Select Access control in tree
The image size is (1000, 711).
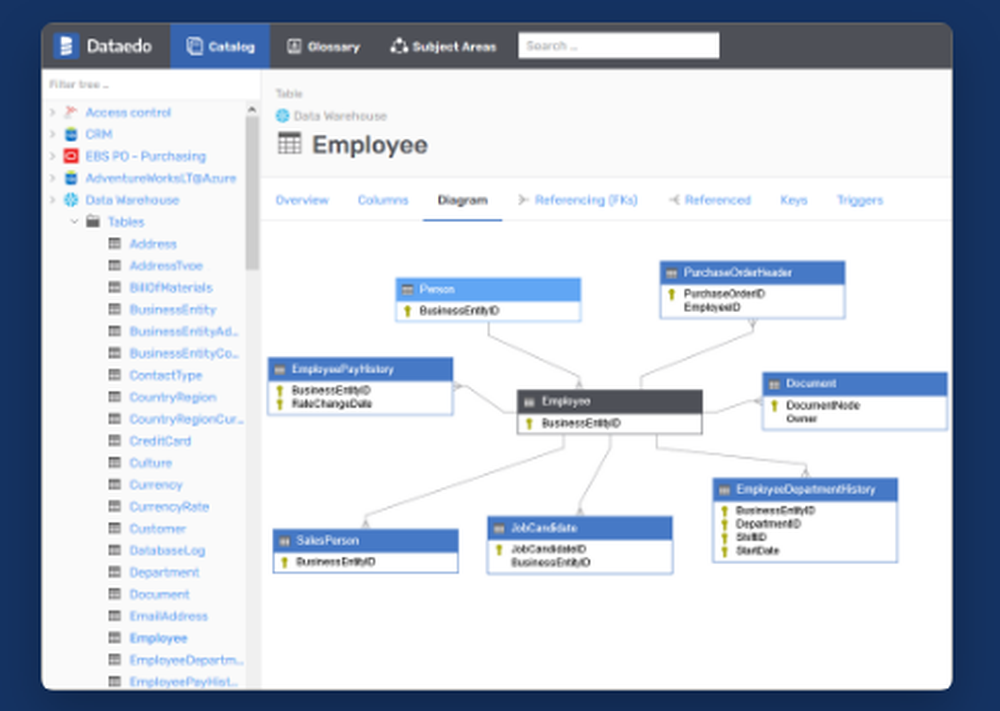(x=128, y=112)
